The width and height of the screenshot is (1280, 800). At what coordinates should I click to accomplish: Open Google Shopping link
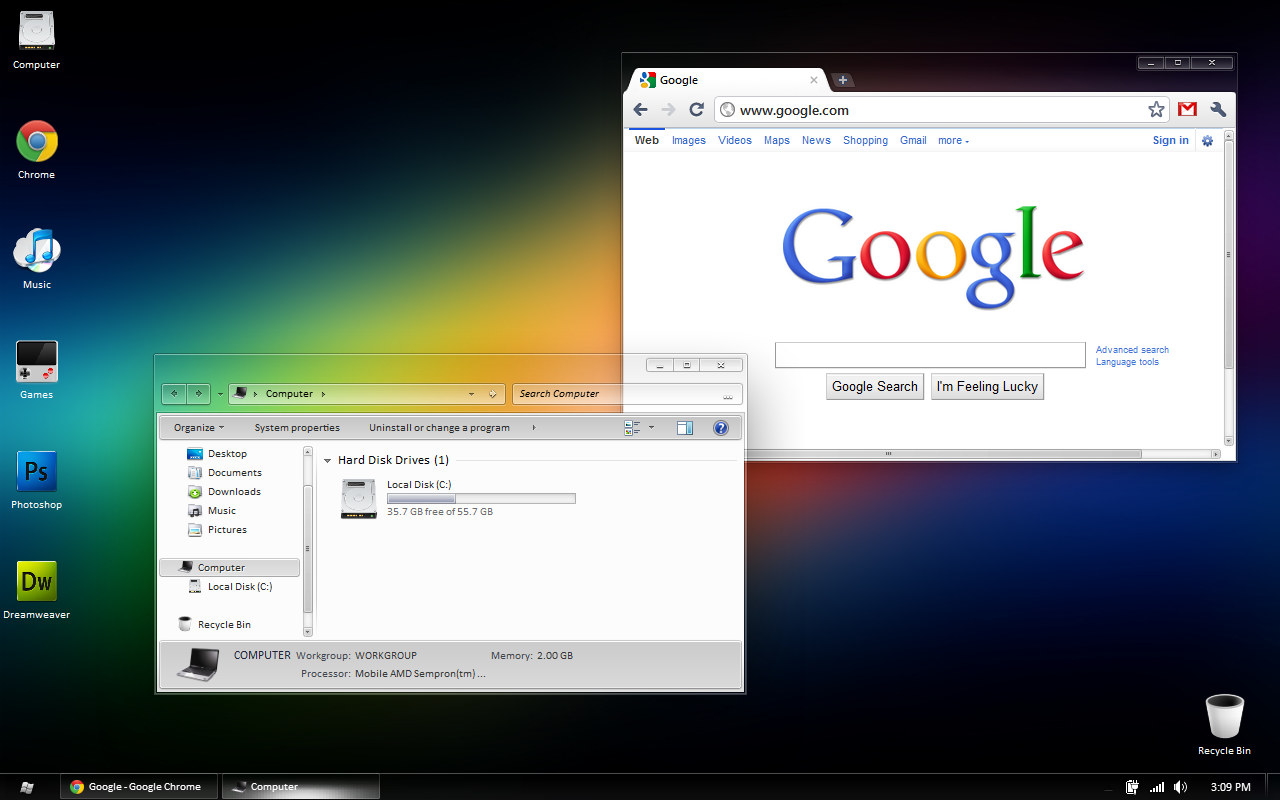865,141
